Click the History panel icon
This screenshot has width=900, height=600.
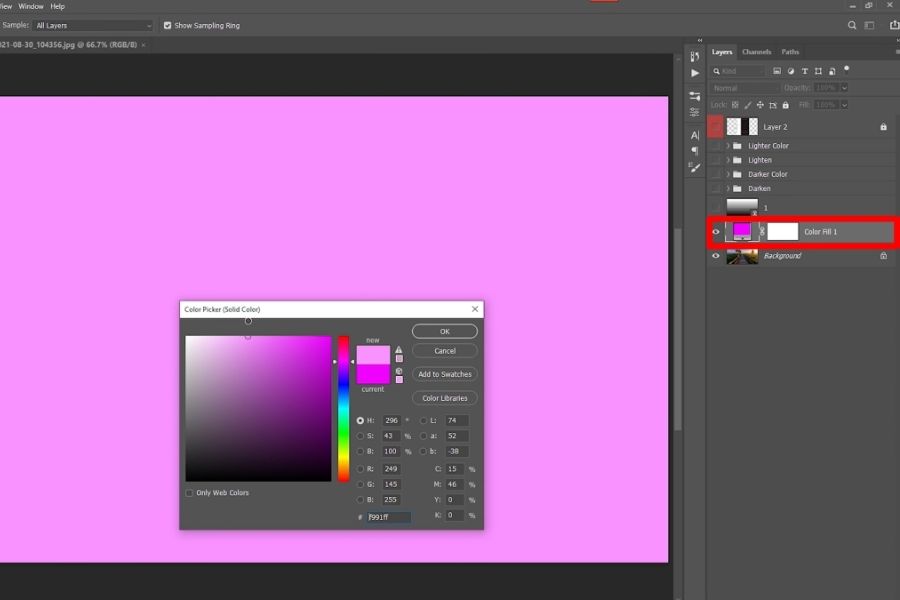[x=695, y=57]
